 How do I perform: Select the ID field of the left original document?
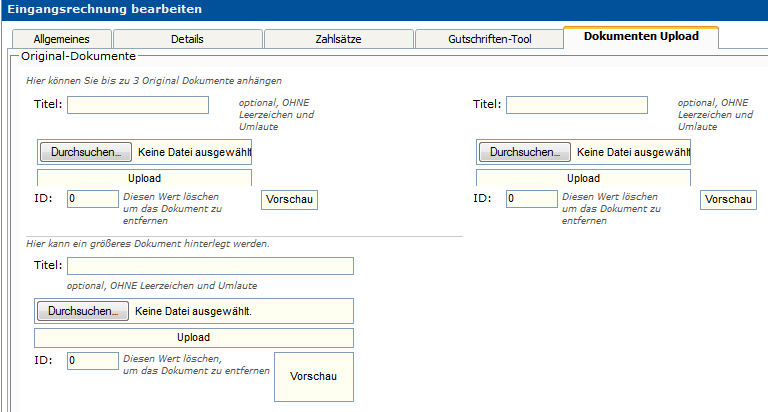tap(92, 198)
